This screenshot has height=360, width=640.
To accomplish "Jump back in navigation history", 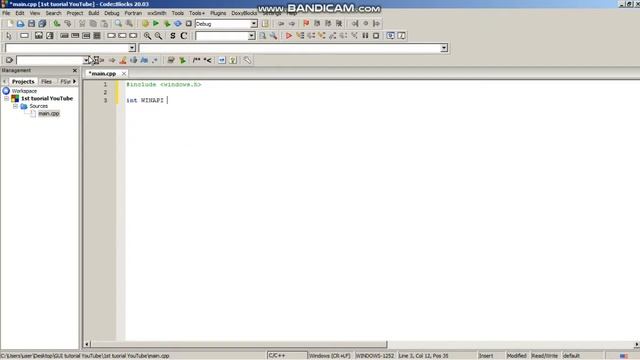I will click(281, 24).
